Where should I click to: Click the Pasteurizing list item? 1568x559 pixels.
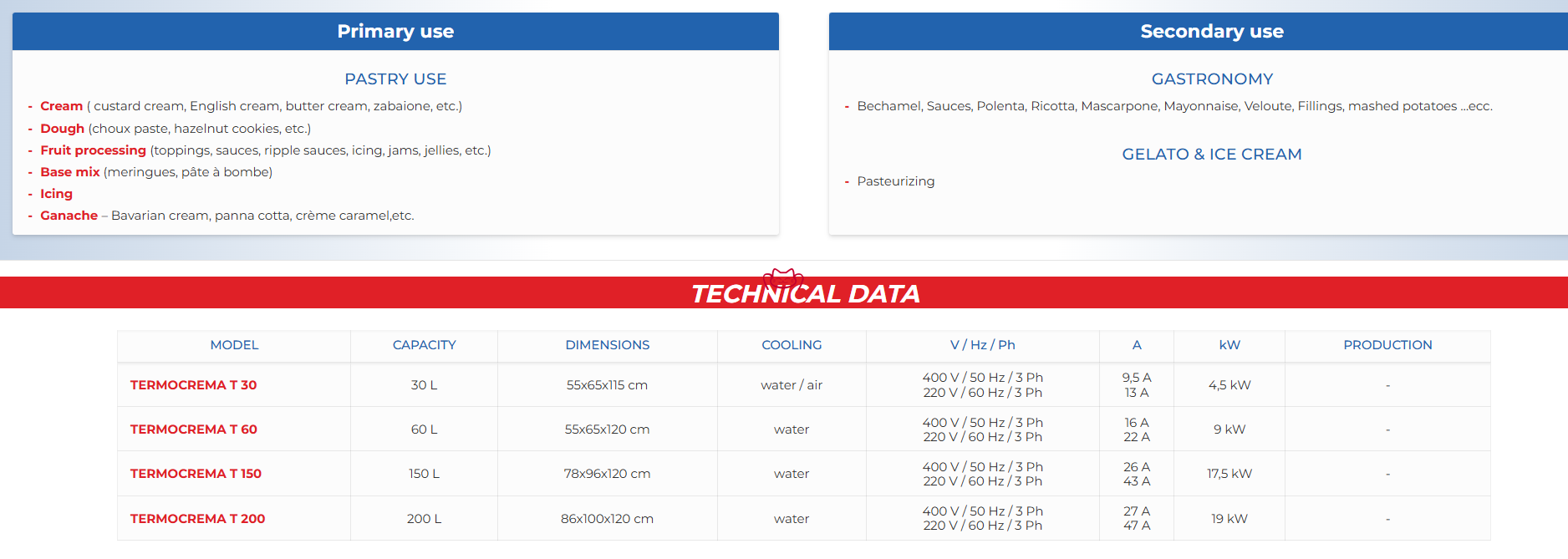pyautogui.click(x=895, y=181)
